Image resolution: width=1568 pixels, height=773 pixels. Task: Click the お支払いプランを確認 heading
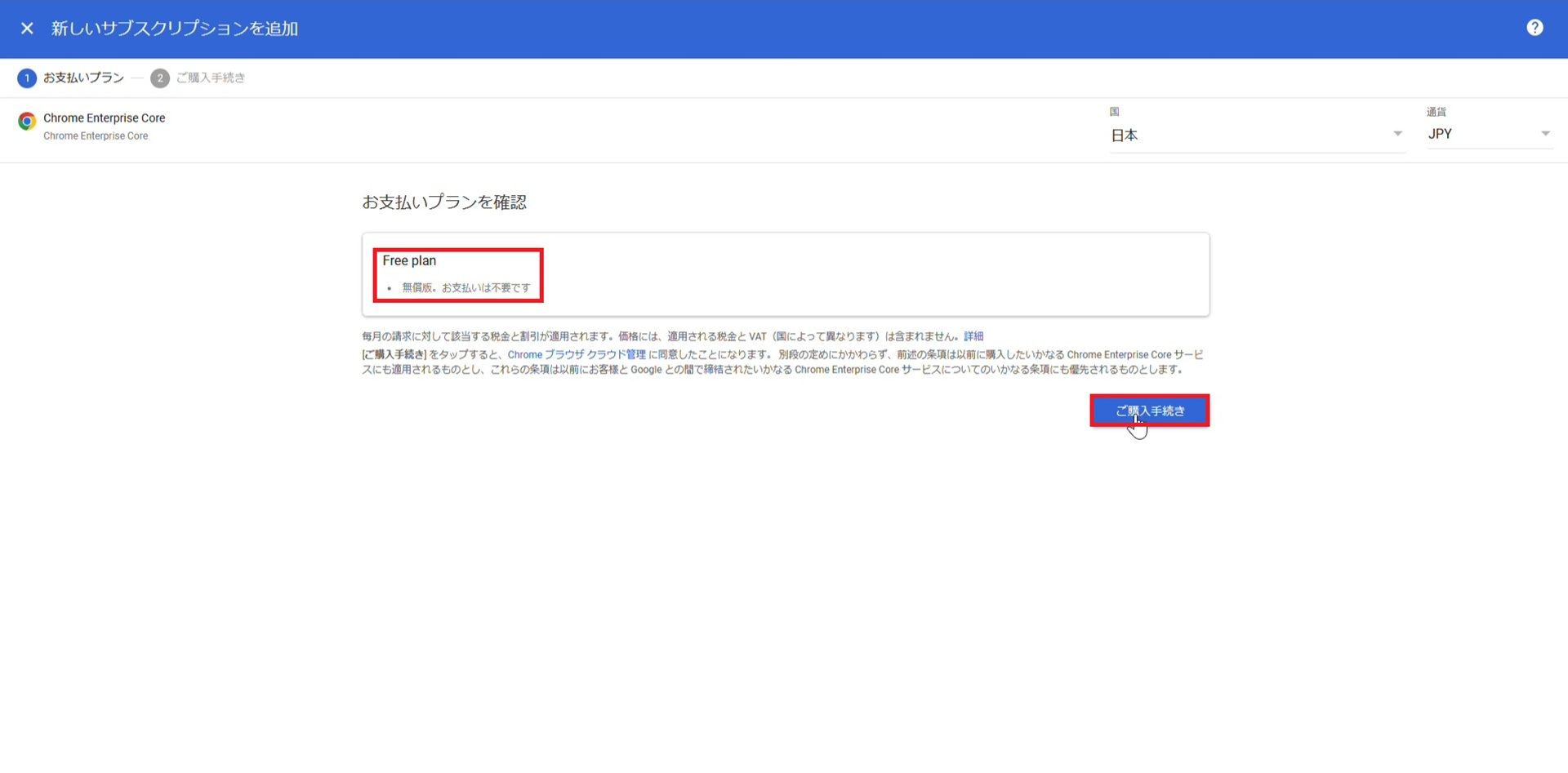tap(444, 202)
